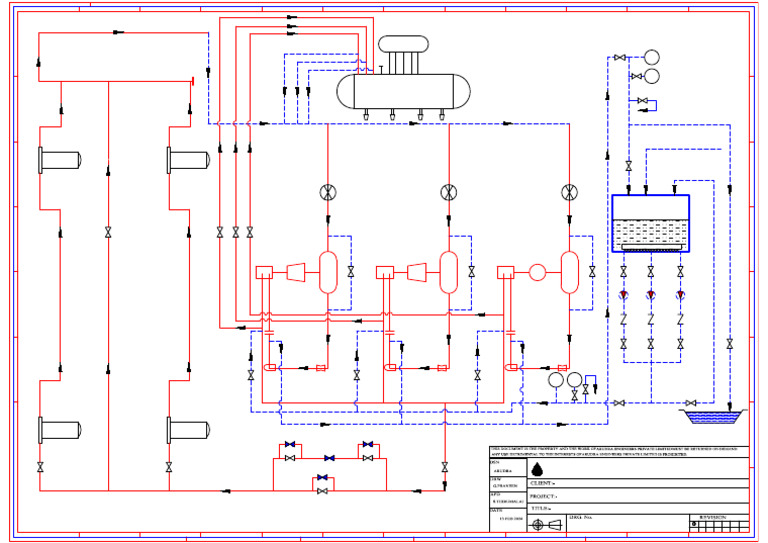Select the valve beside the upper top-right gauge

pyautogui.click(x=620, y=58)
